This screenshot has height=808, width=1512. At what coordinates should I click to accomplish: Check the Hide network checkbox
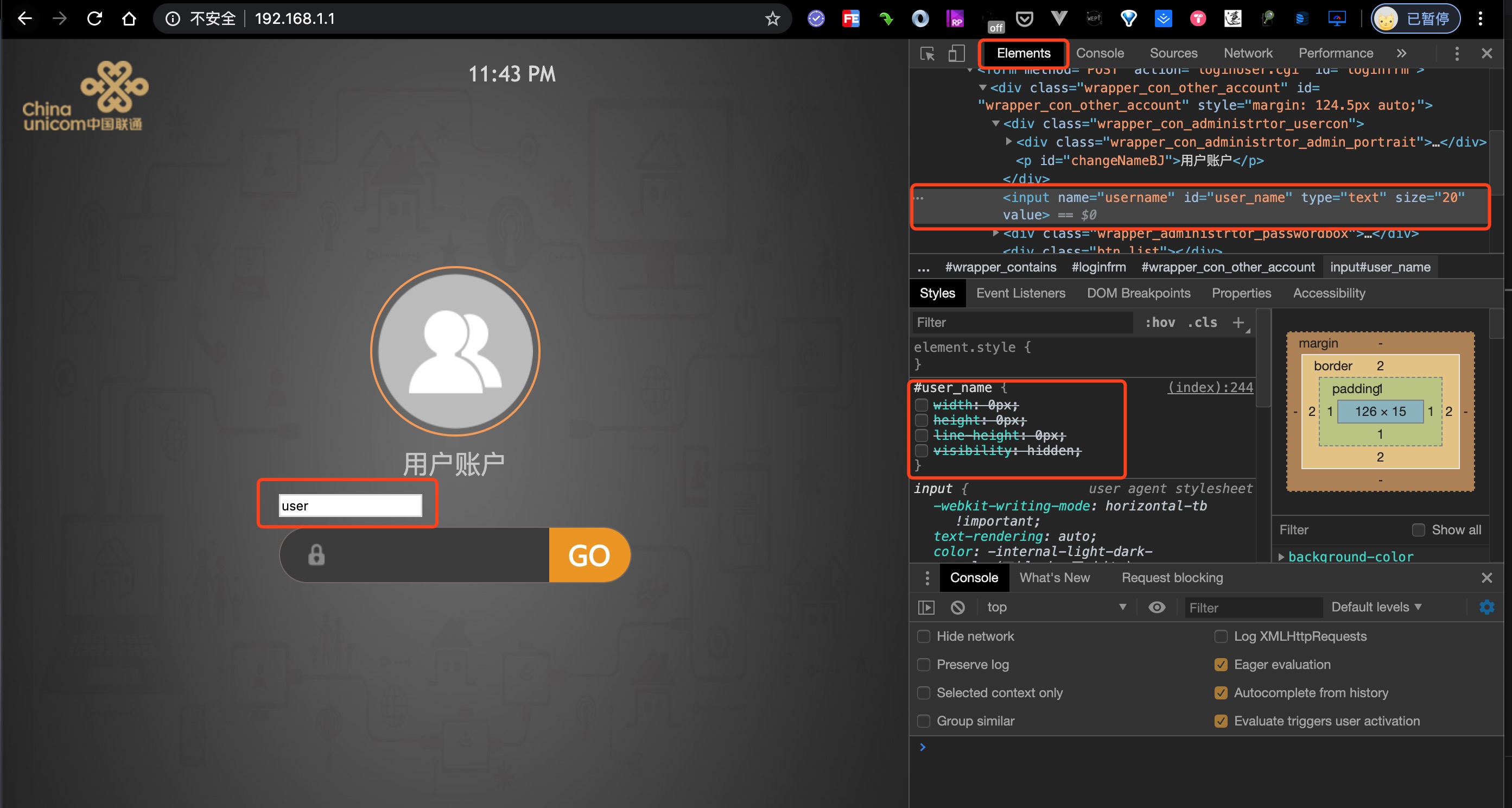[x=923, y=636]
